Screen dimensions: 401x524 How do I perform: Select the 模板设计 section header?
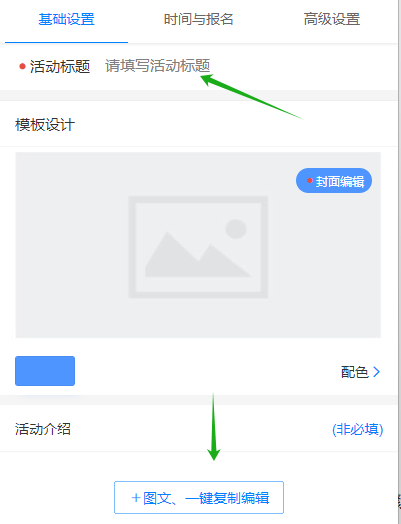point(45,125)
